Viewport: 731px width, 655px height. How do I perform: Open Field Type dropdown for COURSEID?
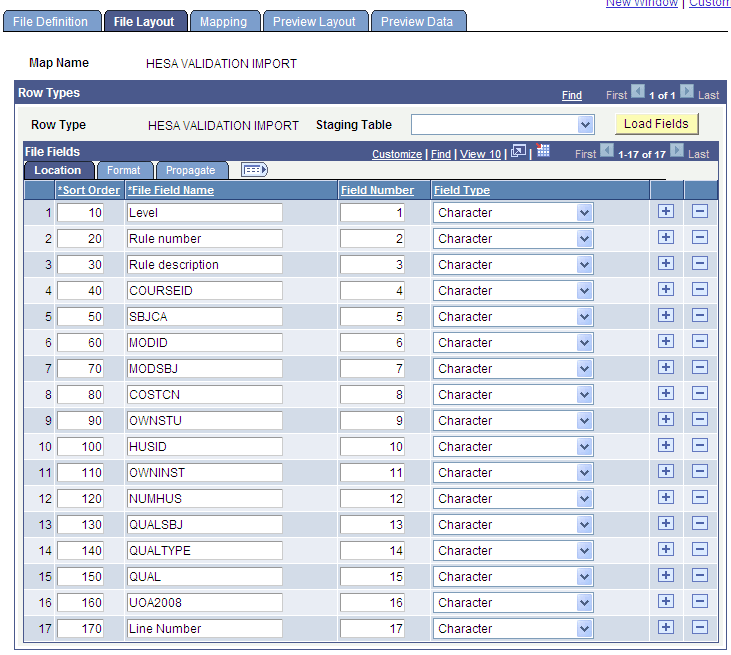coord(584,290)
